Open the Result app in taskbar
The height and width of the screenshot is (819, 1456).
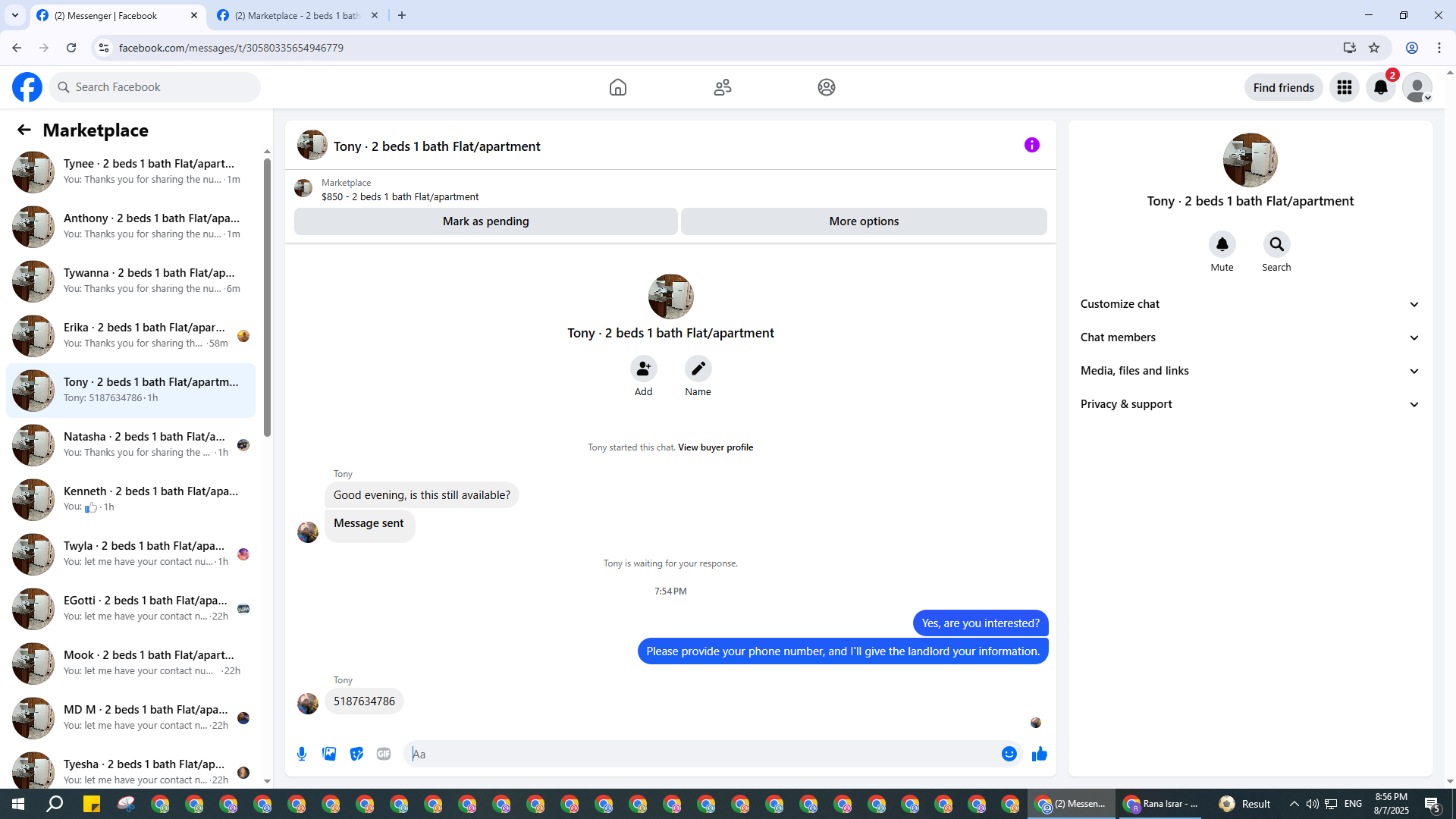(1244, 804)
